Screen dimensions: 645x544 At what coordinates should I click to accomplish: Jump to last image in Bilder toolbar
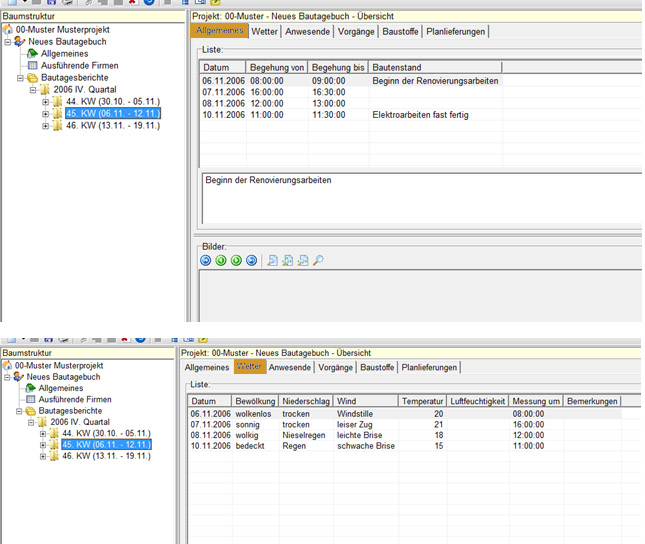coord(251,260)
